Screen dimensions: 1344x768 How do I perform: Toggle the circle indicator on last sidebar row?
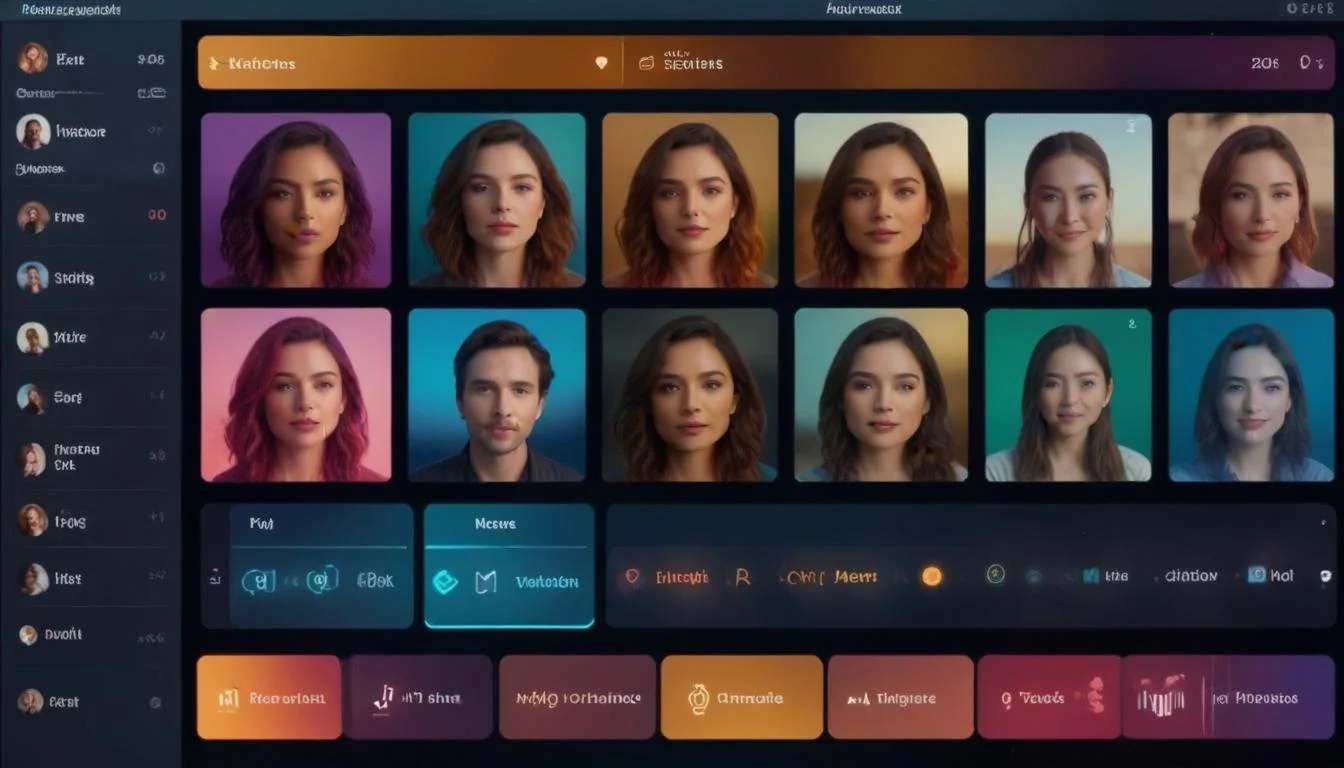point(155,702)
